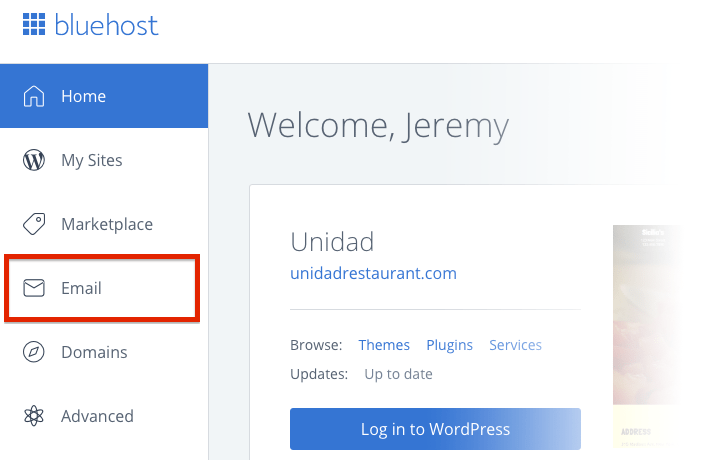Select the compass Domains icon
The image size is (709, 460).
[34, 352]
